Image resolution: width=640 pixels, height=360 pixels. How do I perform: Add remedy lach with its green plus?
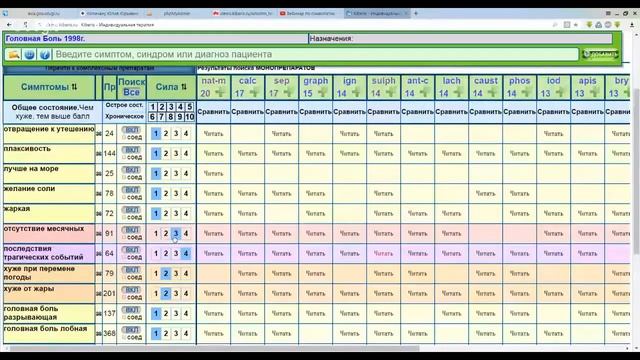(458, 93)
